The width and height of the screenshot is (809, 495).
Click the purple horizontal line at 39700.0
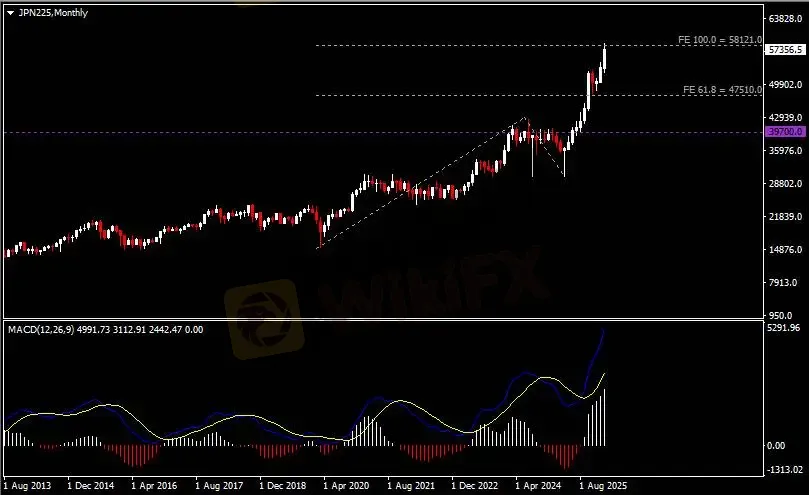(x=383, y=132)
